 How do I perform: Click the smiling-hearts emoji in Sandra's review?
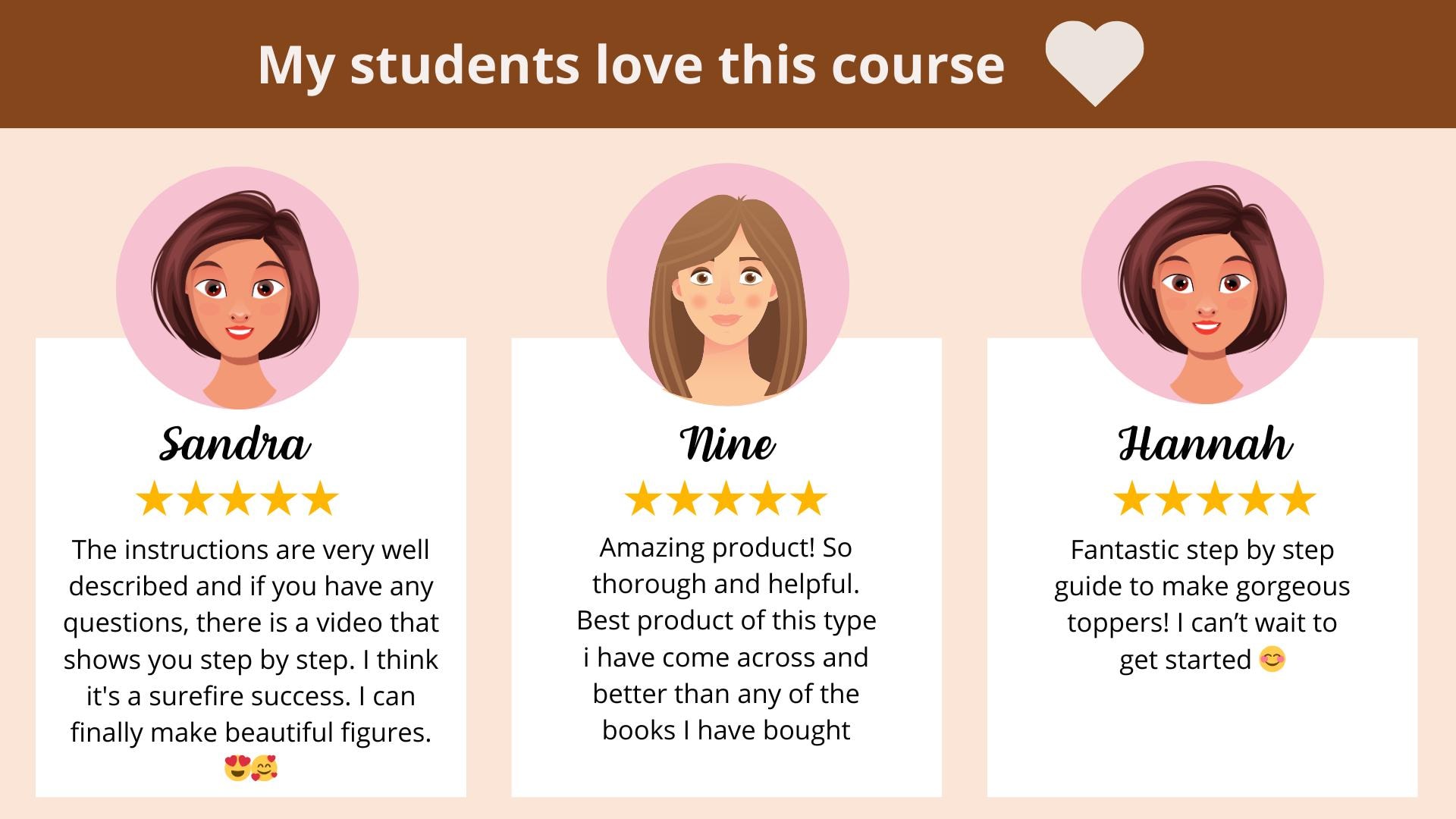pyautogui.click(x=264, y=768)
